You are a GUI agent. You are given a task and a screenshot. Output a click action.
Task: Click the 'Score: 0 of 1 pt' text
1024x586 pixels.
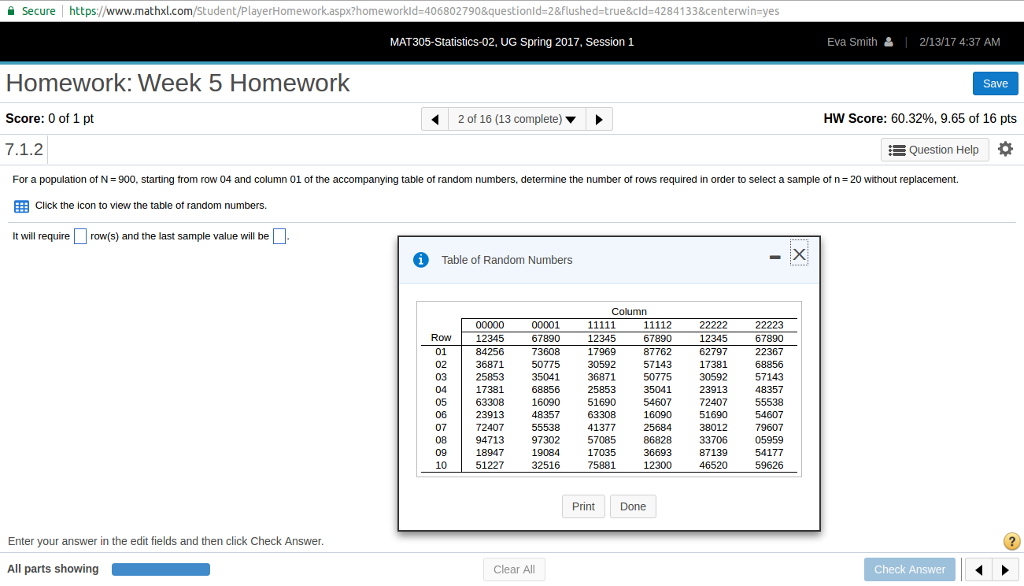(50, 118)
